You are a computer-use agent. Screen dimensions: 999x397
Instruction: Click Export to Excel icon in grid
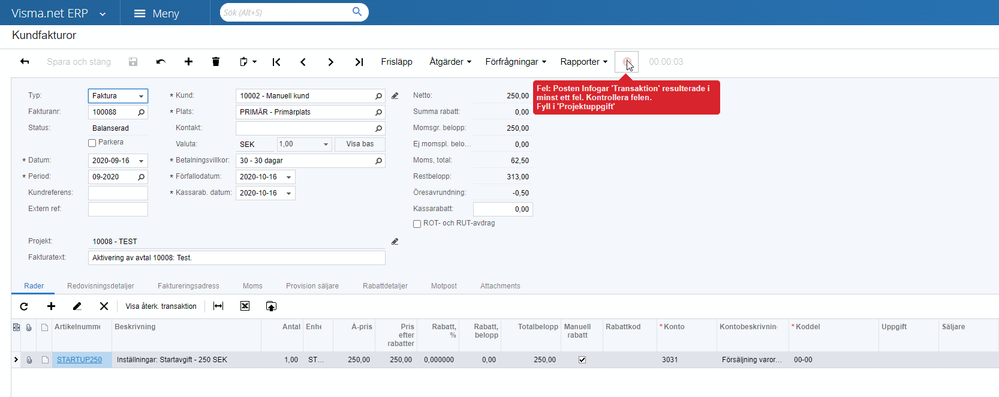pyautogui.click(x=245, y=307)
